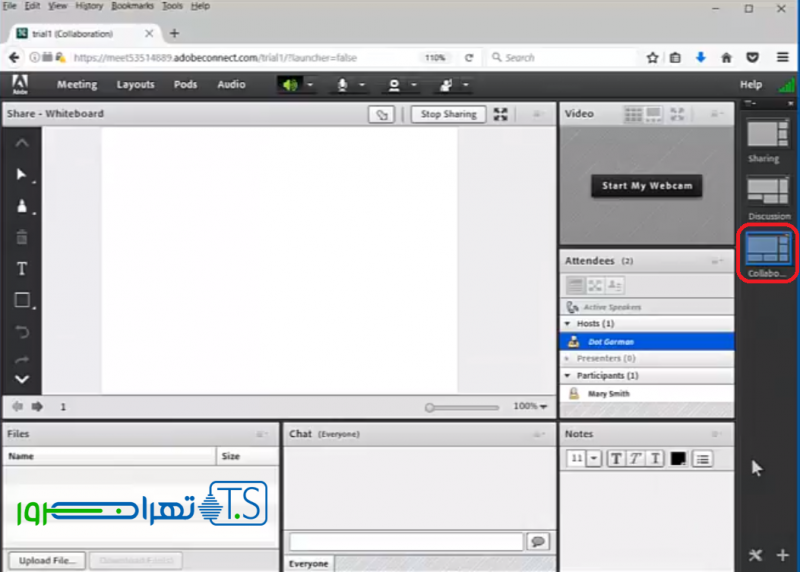This screenshot has width=800, height=572.
Task: Select the whiteboard Shapes rectangle tool
Action: (22, 300)
